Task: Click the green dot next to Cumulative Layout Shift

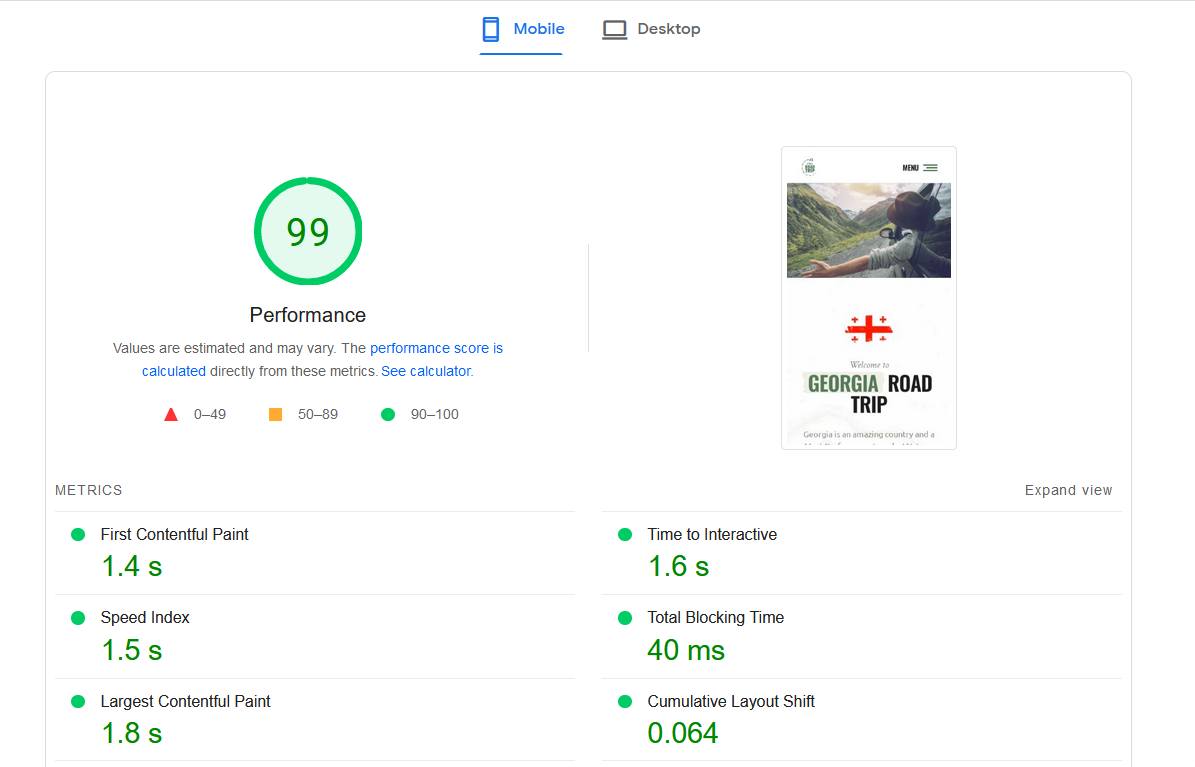Action: pos(625,702)
